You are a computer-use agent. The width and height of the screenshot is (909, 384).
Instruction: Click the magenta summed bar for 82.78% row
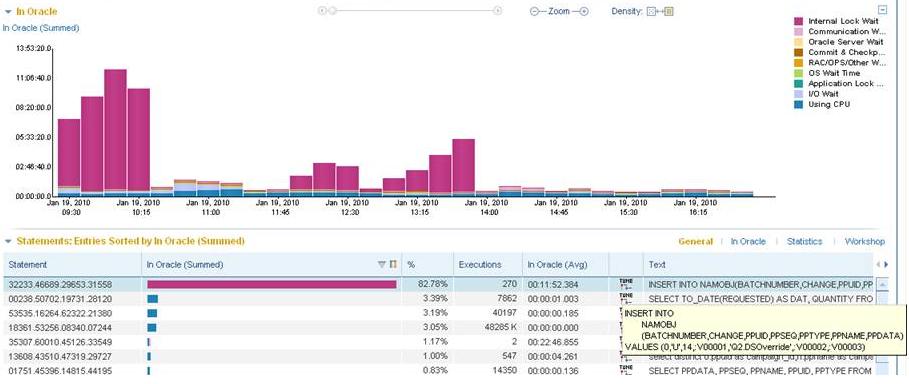point(271,284)
